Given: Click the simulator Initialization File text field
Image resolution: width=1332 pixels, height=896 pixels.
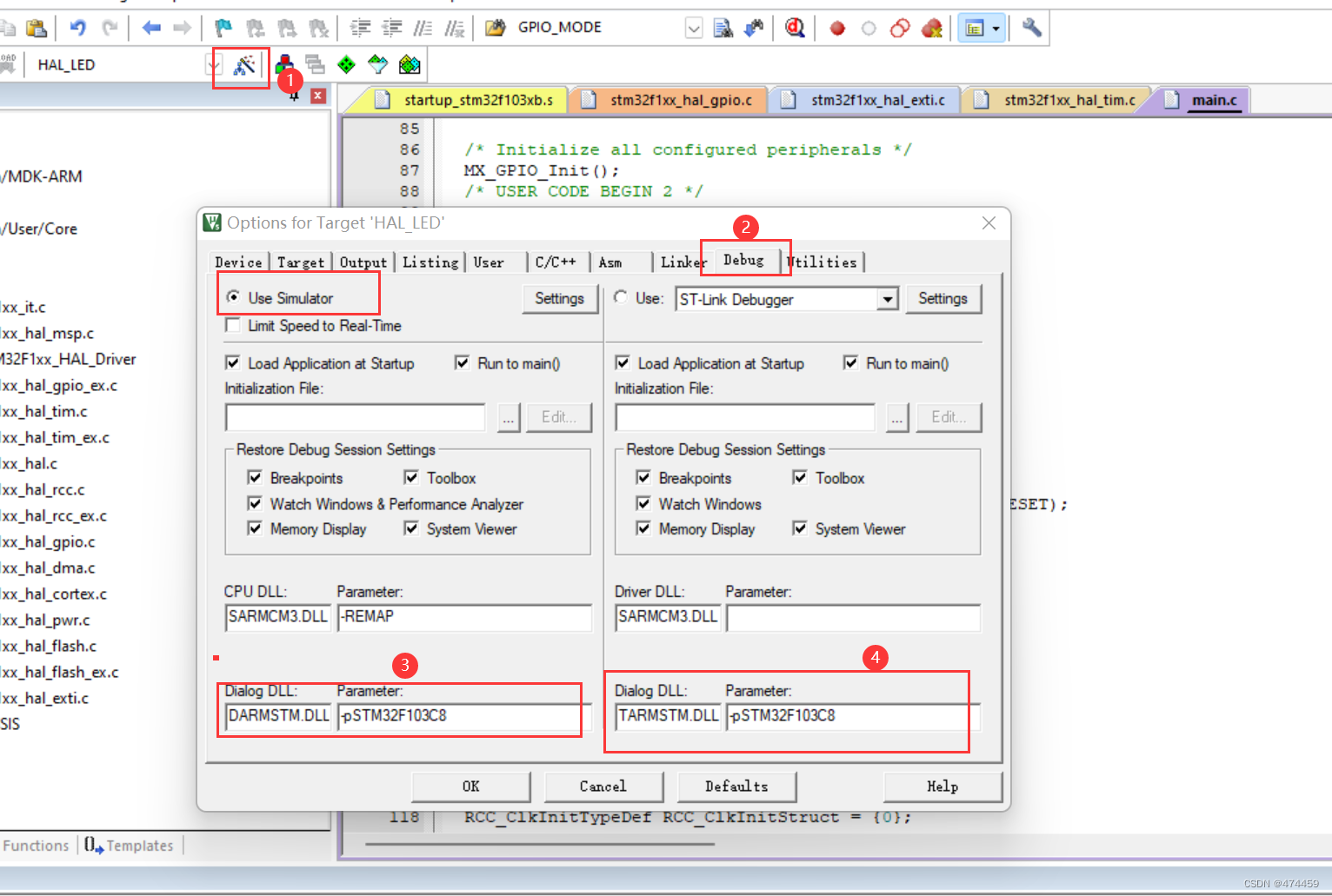Looking at the screenshot, I should click(x=355, y=417).
